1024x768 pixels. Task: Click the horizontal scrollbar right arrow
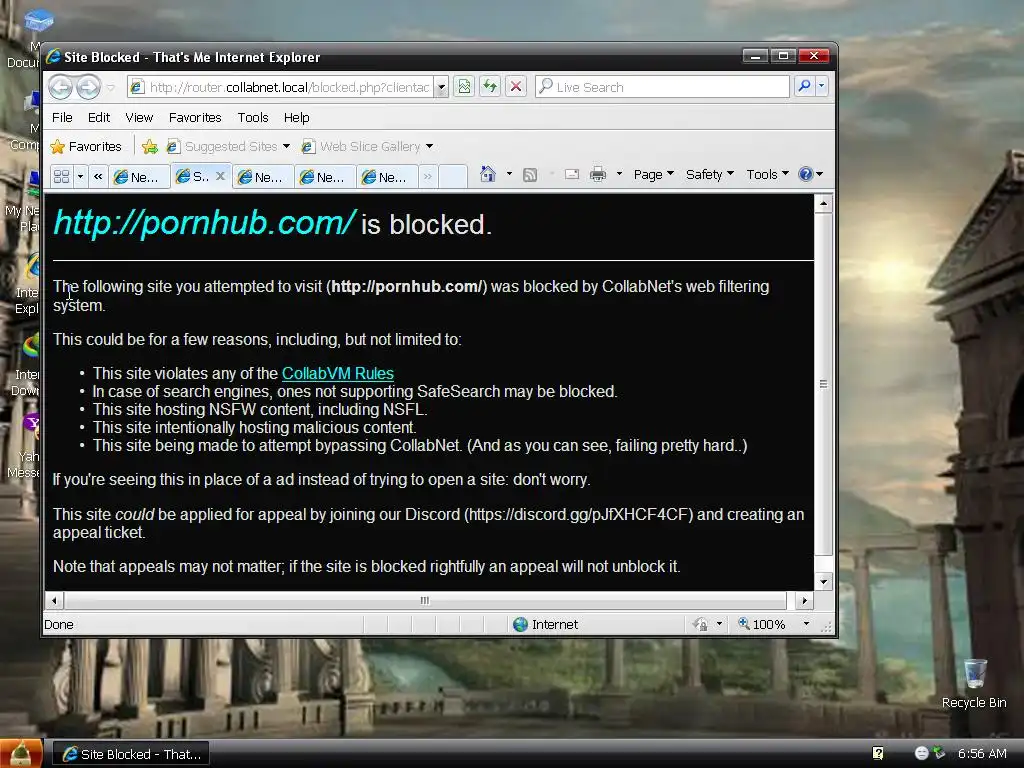click(804, 600)
